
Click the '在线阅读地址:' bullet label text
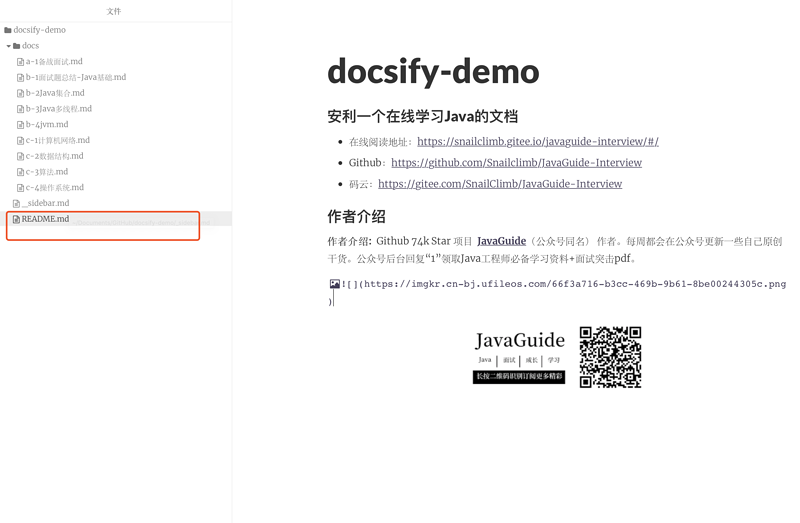[x=381, y=142]
